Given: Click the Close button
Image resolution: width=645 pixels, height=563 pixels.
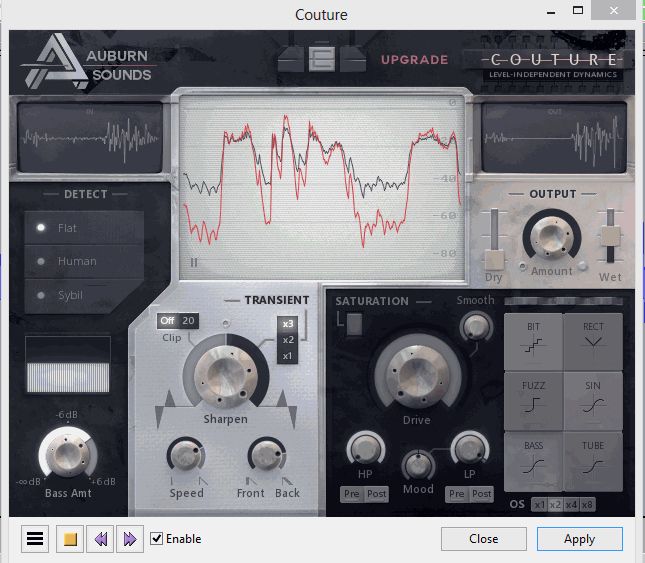Looking at the screenshot, I should [x=484, y=539].
